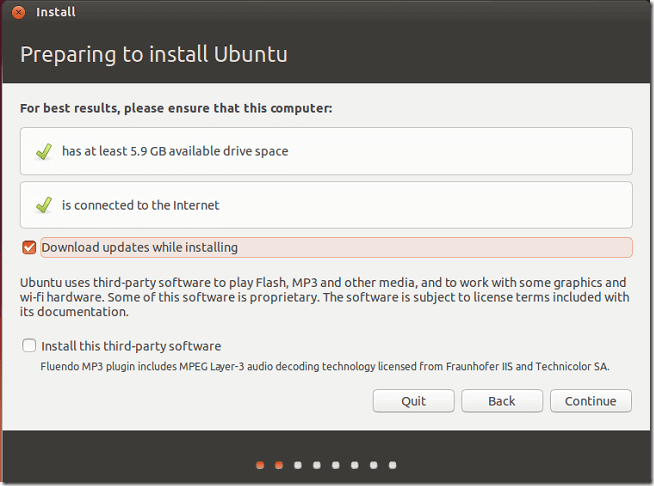Click the 5.9 GB drive space requirement row
The image size is (654, 486).
(326, 151)
